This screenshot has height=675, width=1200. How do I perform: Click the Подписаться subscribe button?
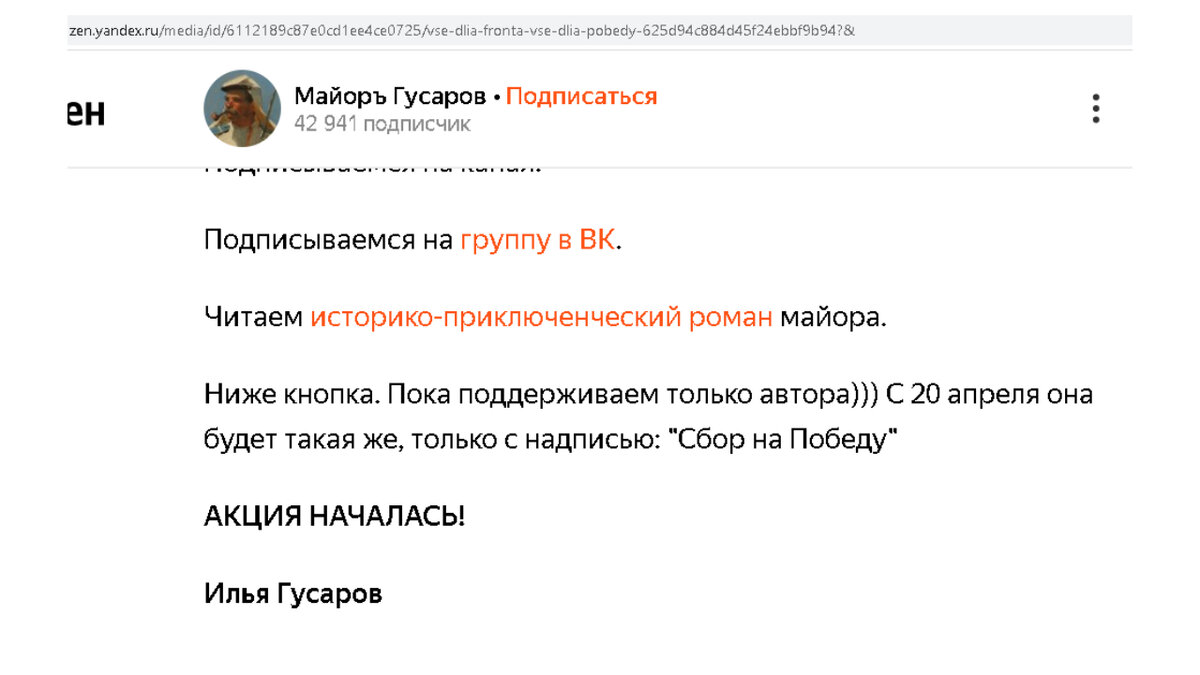(x=583, y=95)
